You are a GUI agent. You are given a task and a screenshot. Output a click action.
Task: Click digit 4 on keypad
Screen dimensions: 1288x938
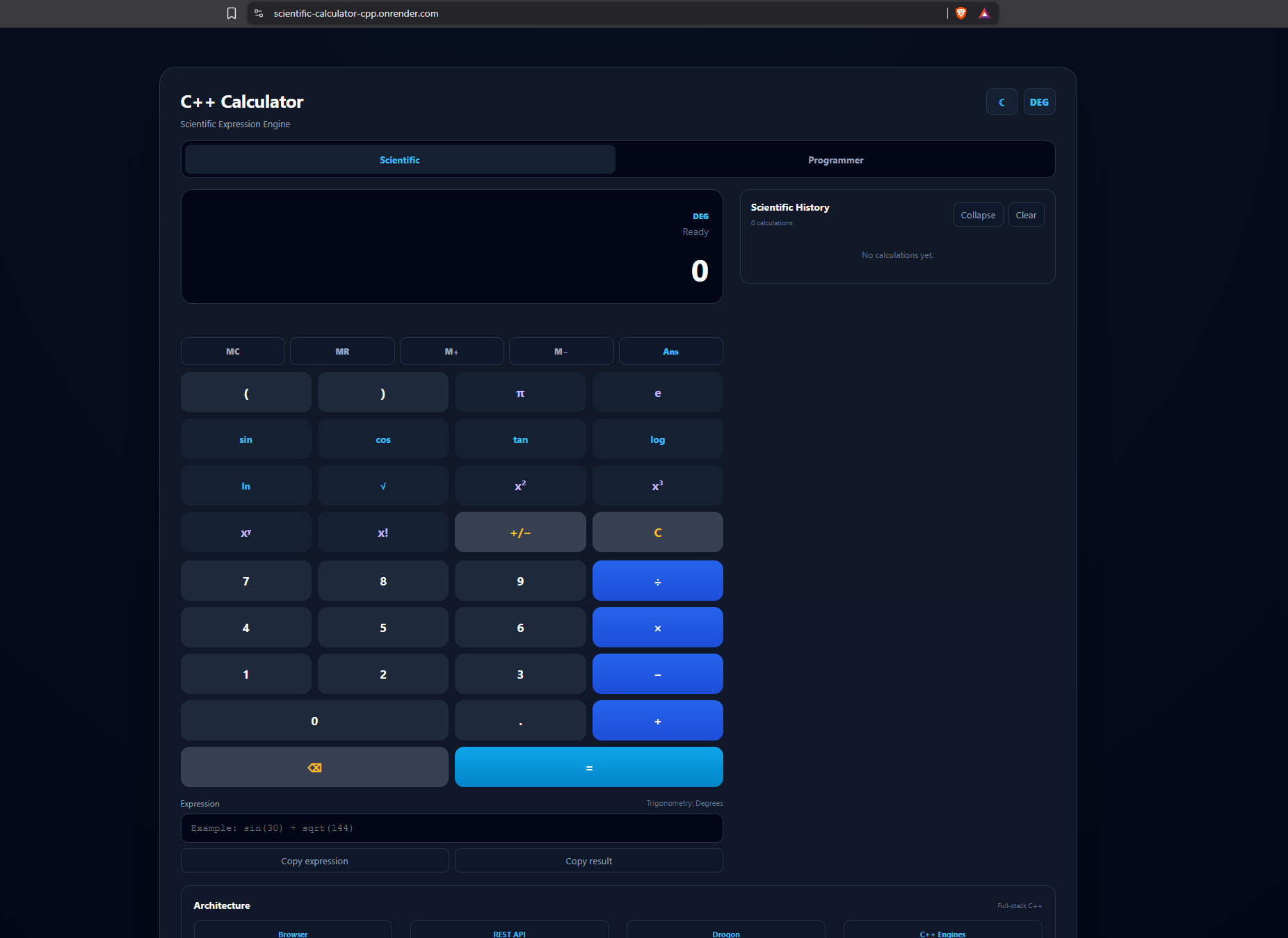click(x=246, y=628)
